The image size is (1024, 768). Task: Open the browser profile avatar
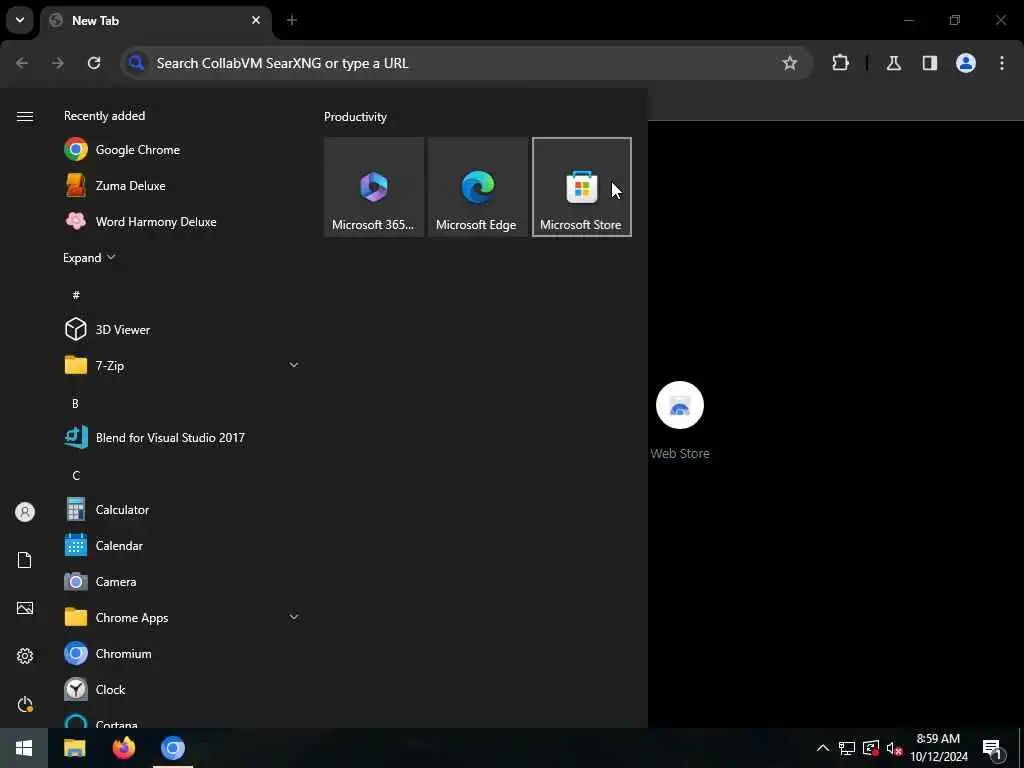pos(966,63)
